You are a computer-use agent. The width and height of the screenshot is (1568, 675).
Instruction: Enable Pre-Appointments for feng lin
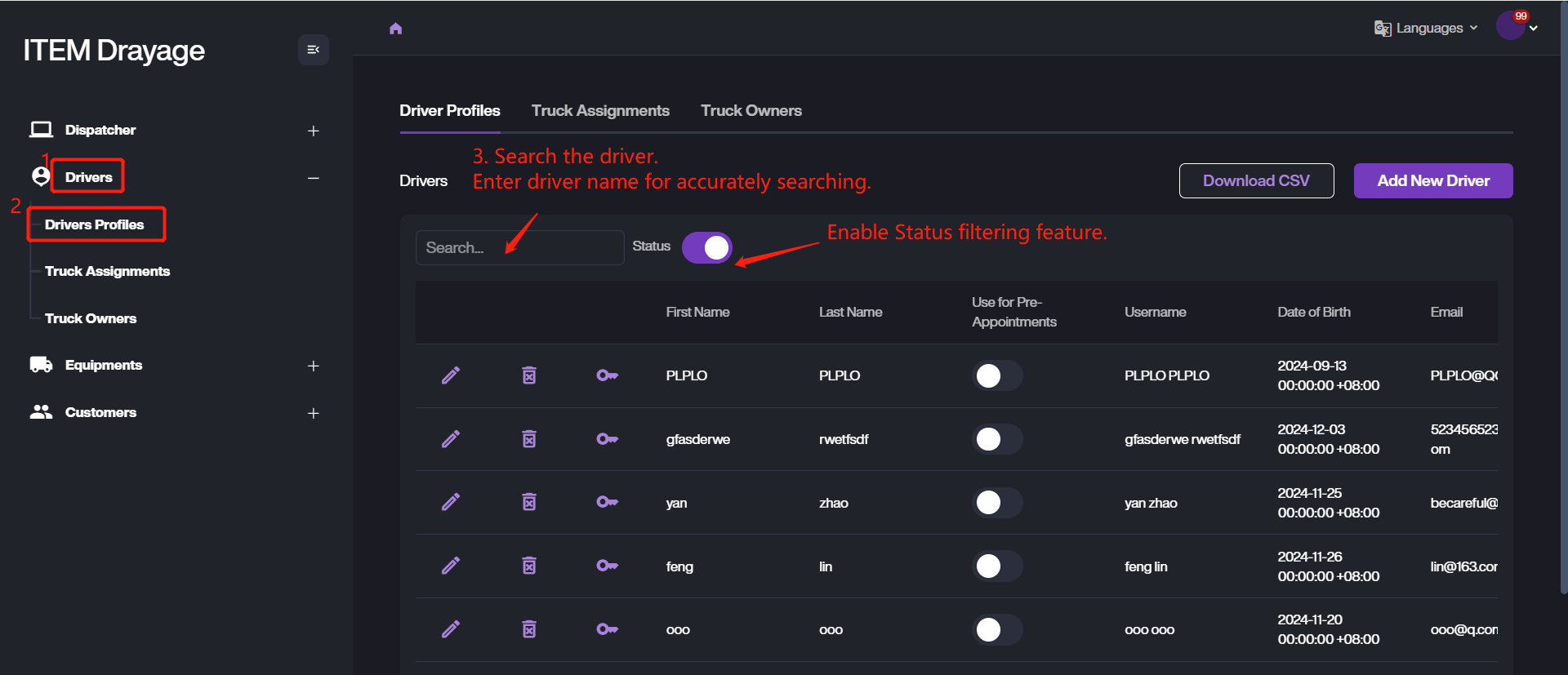(997, 566)
